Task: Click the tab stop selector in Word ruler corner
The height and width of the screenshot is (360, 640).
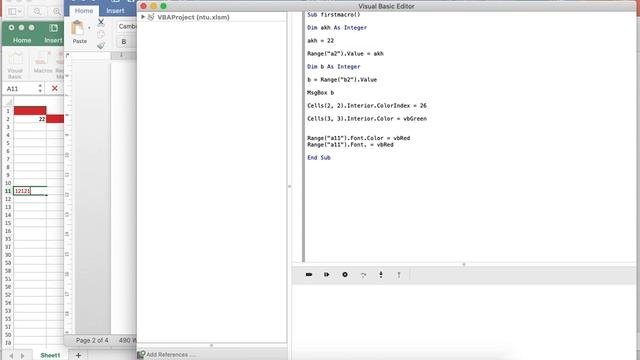Action: (x=68, y=56)
